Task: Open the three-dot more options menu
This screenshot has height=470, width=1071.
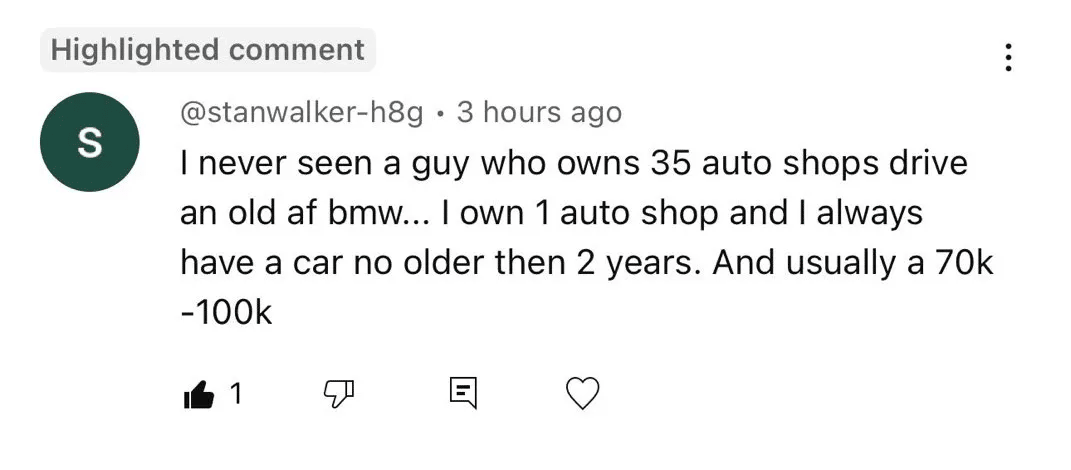Action: coord(1008,58)
